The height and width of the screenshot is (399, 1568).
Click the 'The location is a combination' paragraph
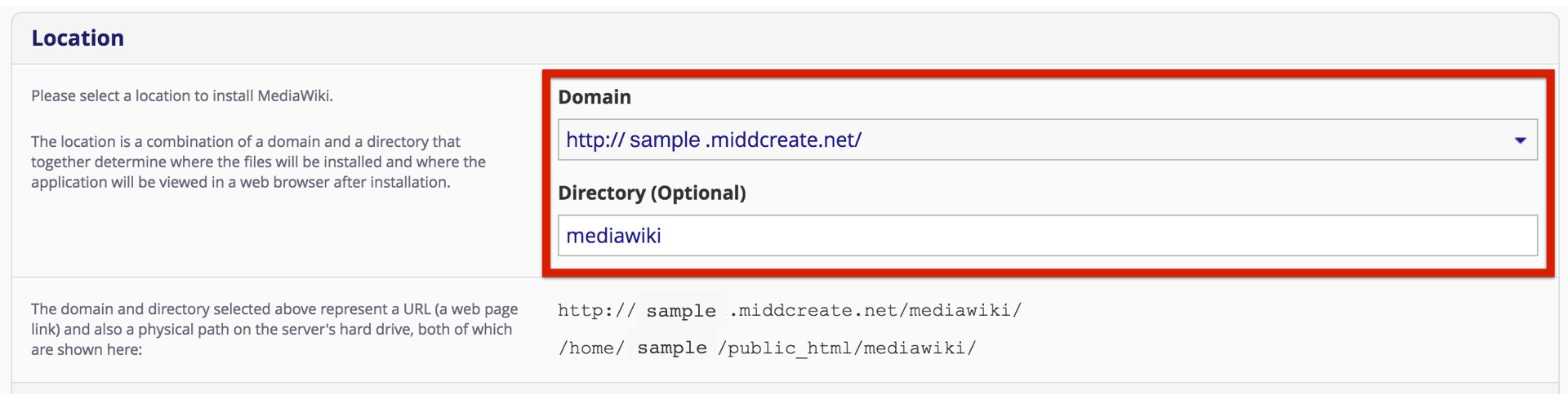[258, 162]
